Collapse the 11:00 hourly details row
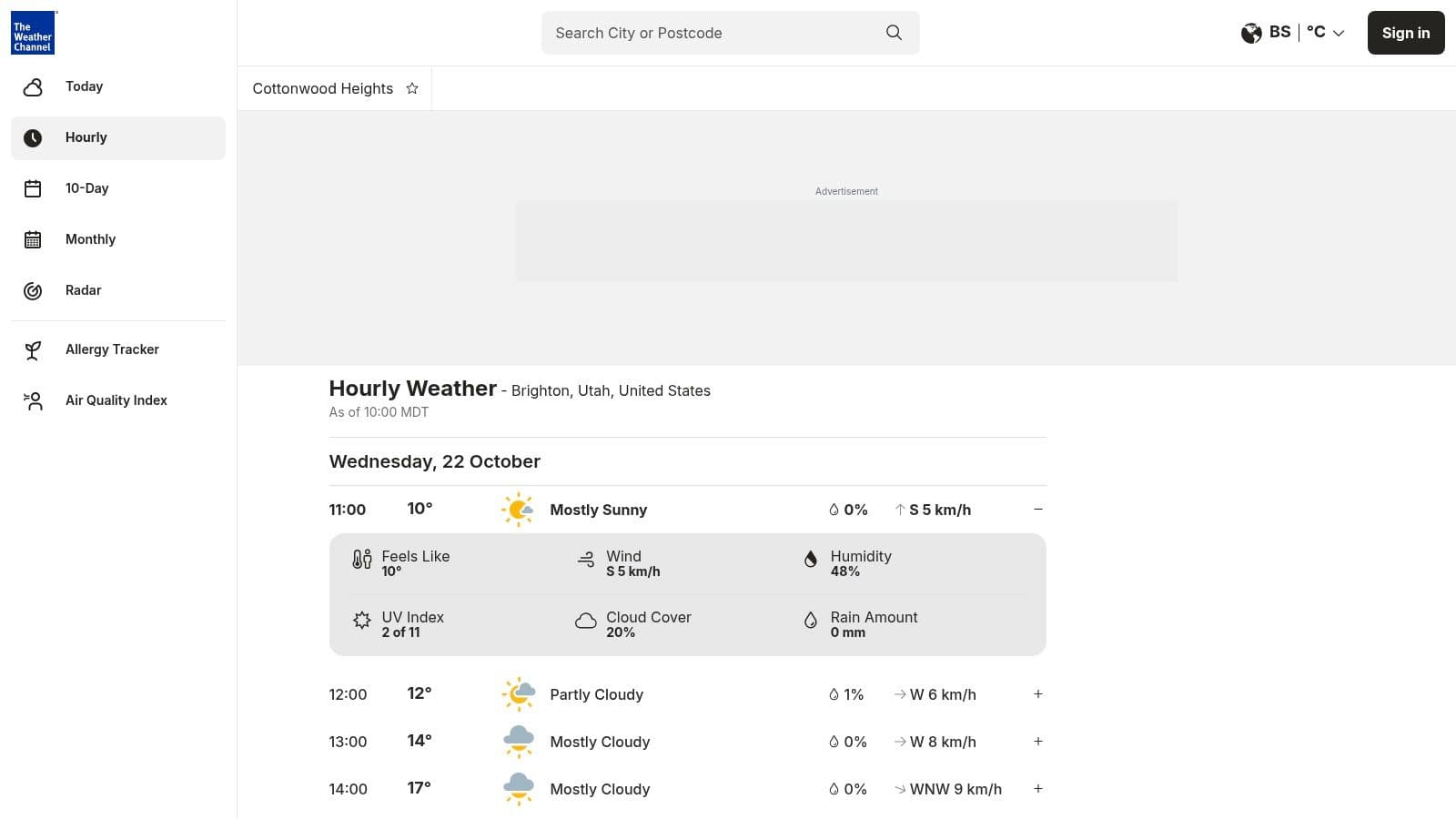 coord(1038,509)
